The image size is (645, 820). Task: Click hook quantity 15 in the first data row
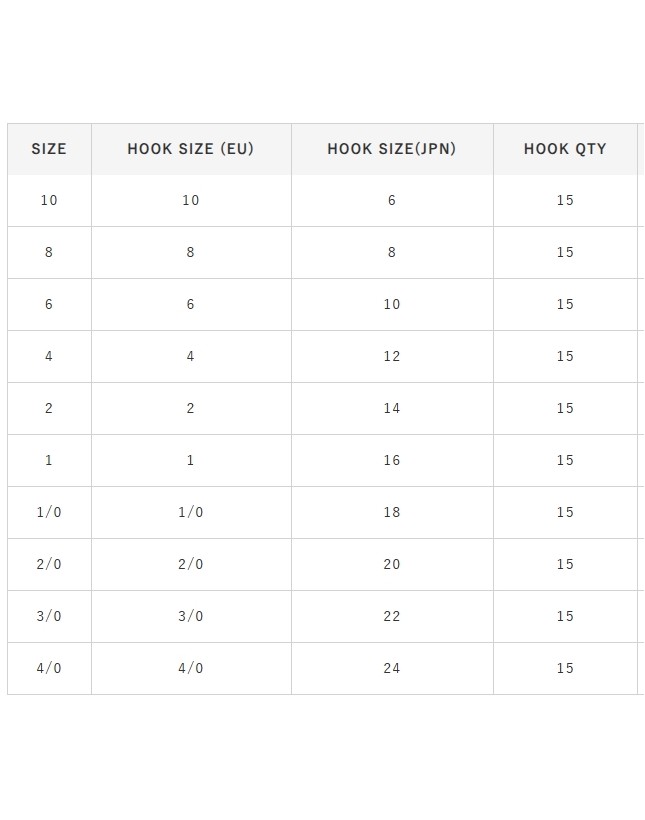(565, 200)
